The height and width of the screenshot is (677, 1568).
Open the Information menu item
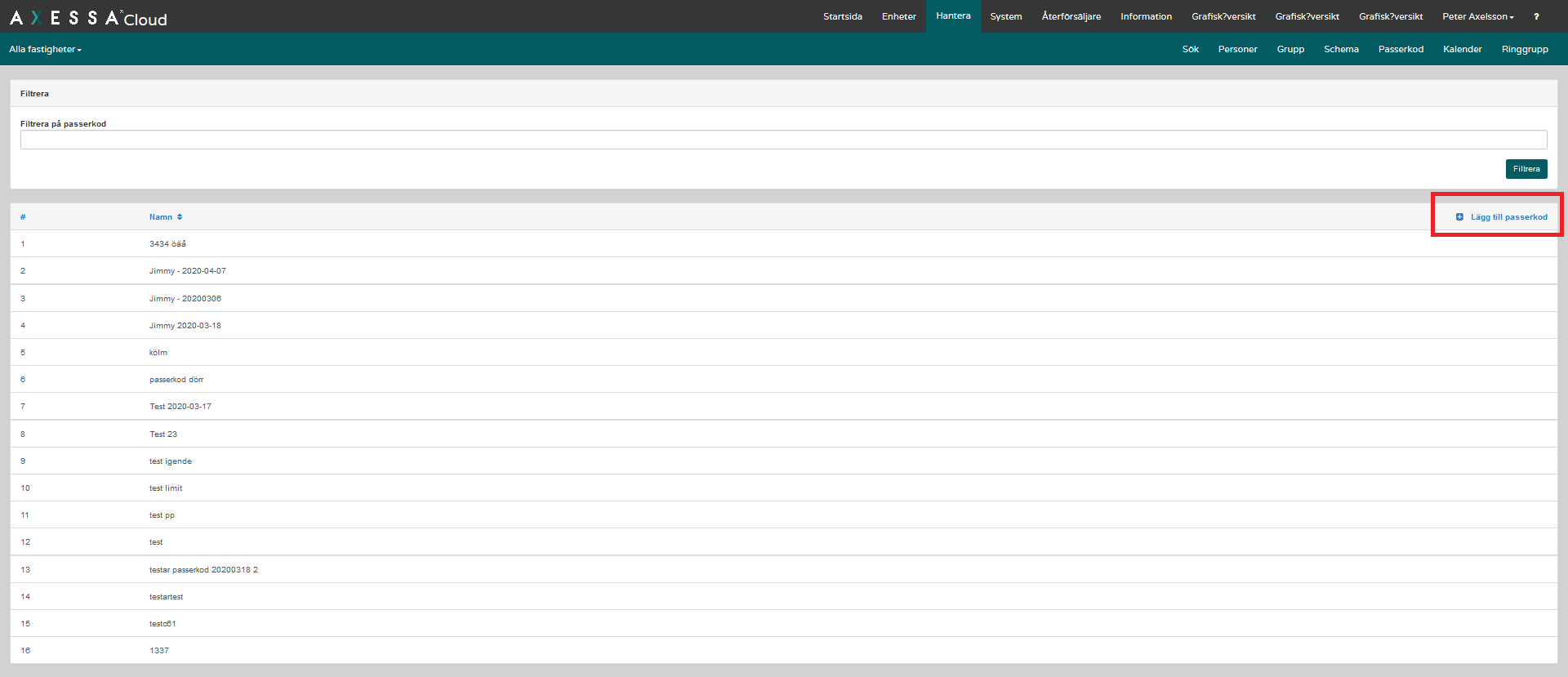1146,16
